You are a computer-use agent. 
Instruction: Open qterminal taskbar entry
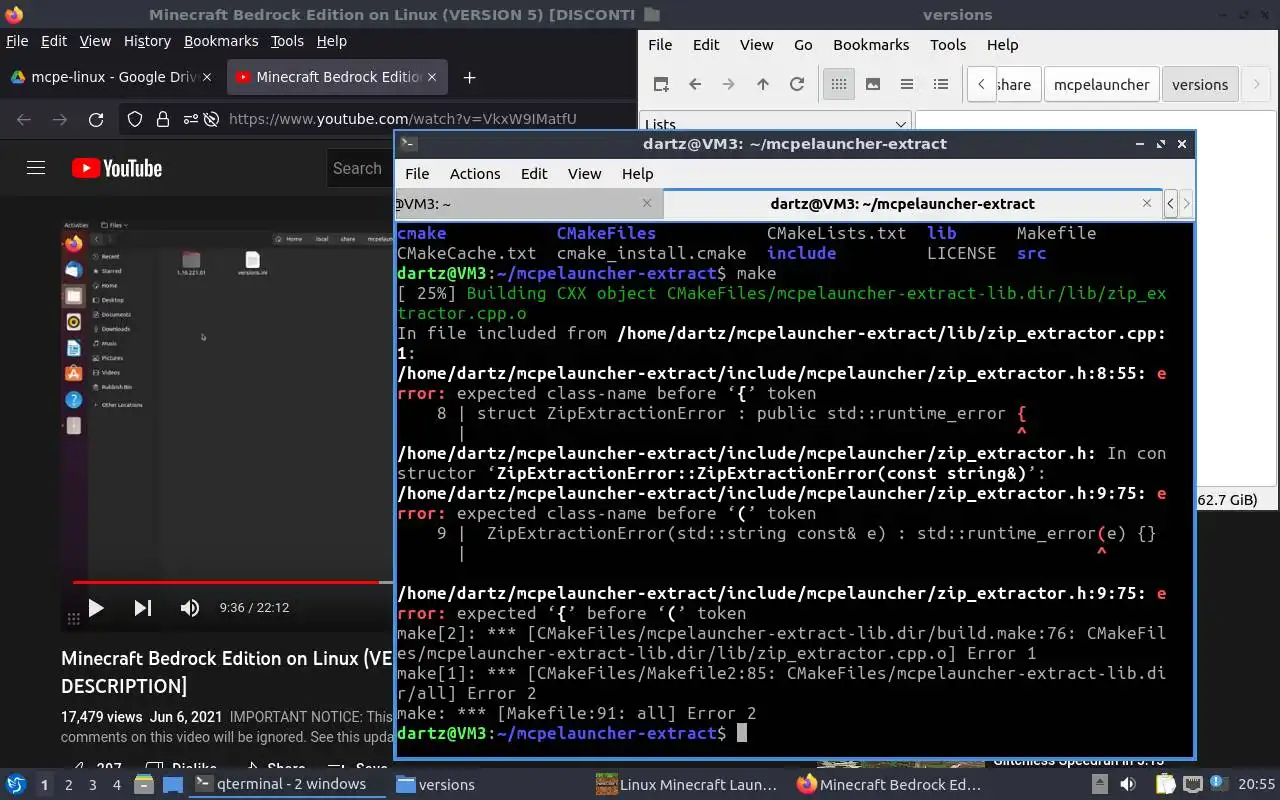pos(287,784)
